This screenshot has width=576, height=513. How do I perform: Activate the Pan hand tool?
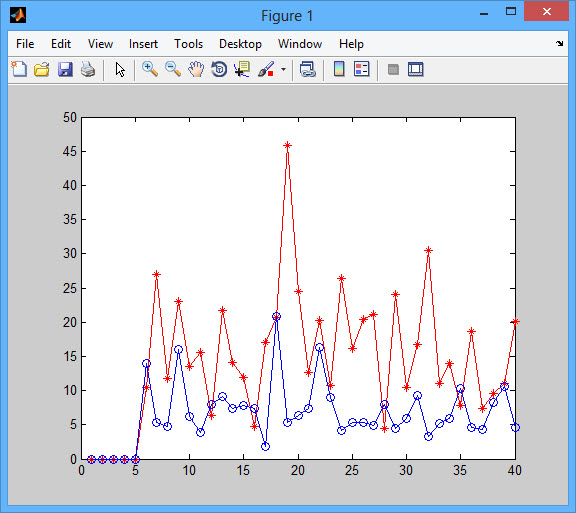[196, 69]
